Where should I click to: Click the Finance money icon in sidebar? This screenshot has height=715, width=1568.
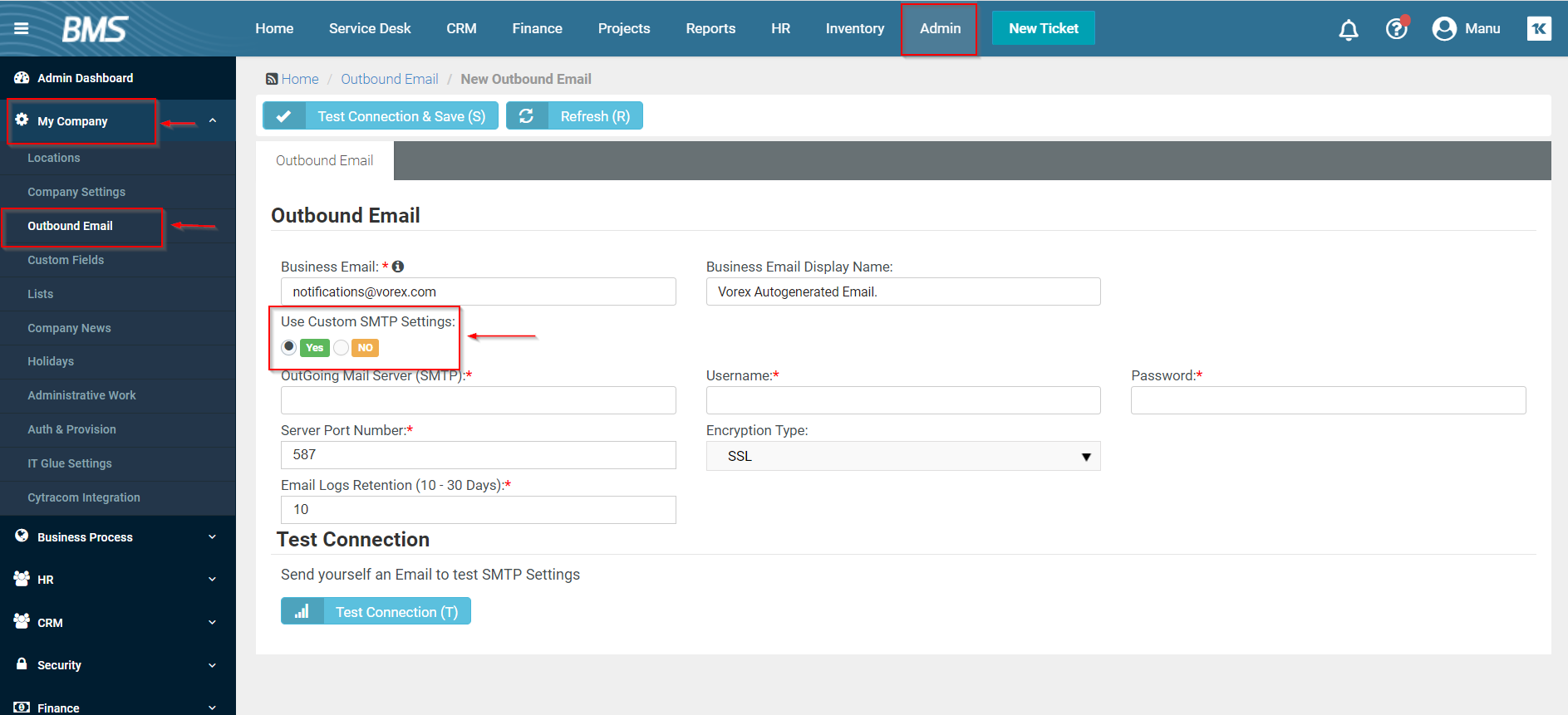pyautogui.click(x=22, y=707)
